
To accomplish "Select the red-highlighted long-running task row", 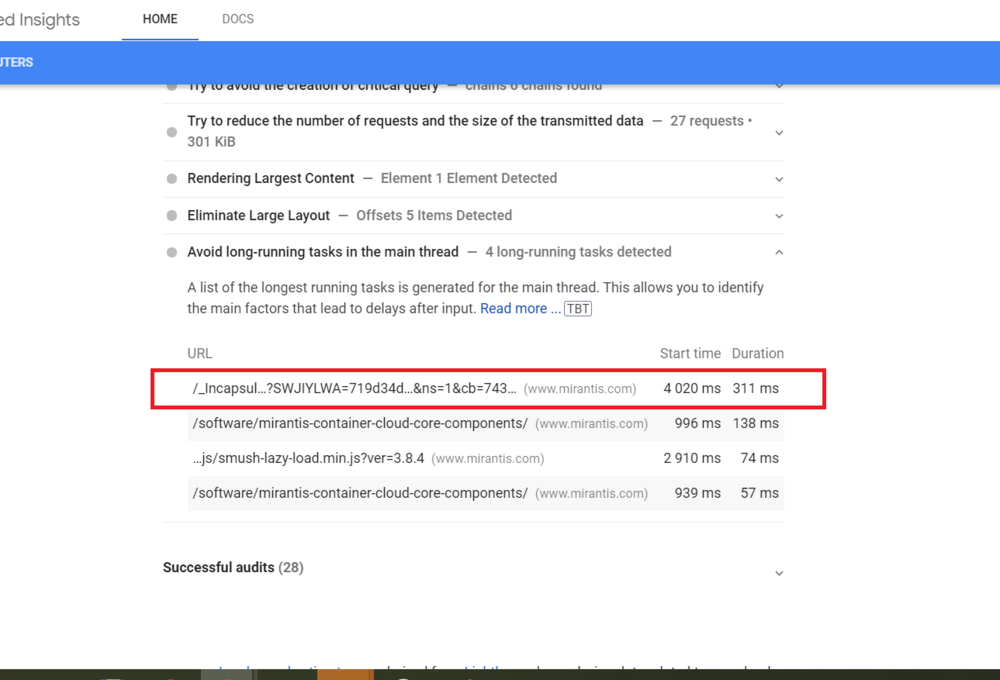I will click(x=487, y=388).
